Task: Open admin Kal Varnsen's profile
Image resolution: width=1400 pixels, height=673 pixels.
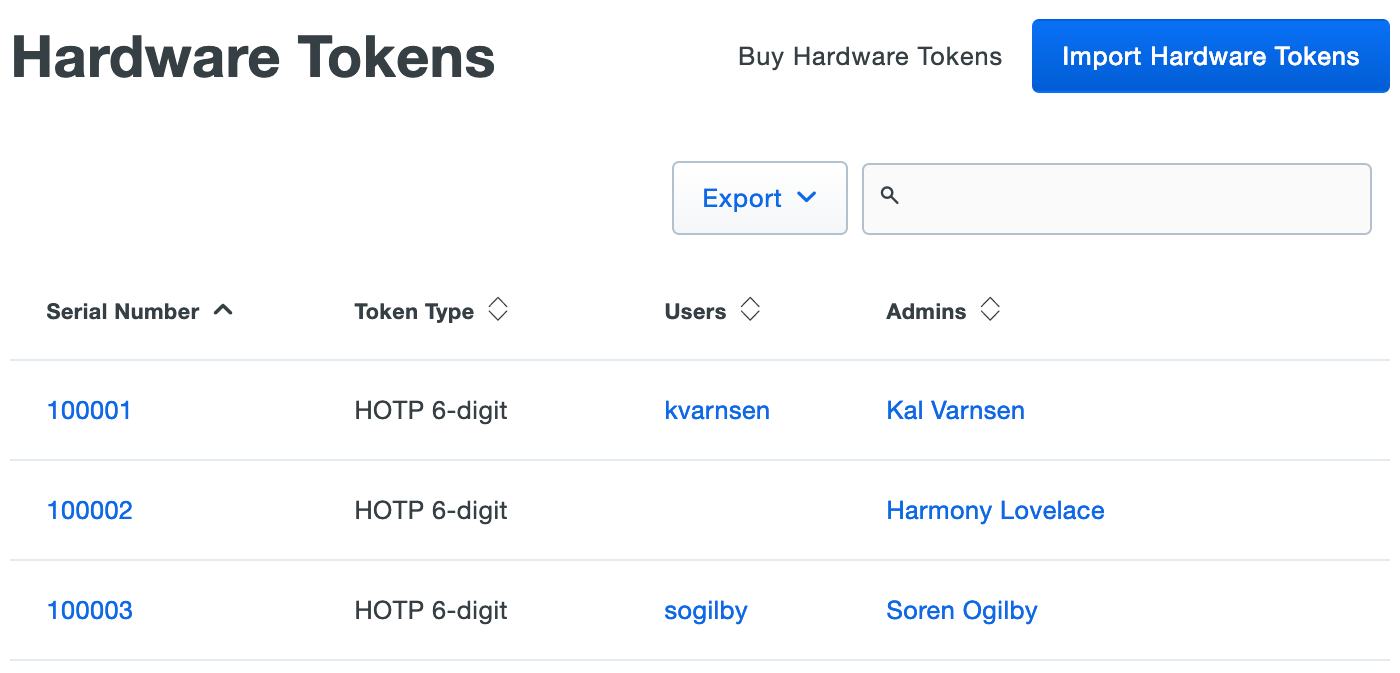Action: [955, 410]
